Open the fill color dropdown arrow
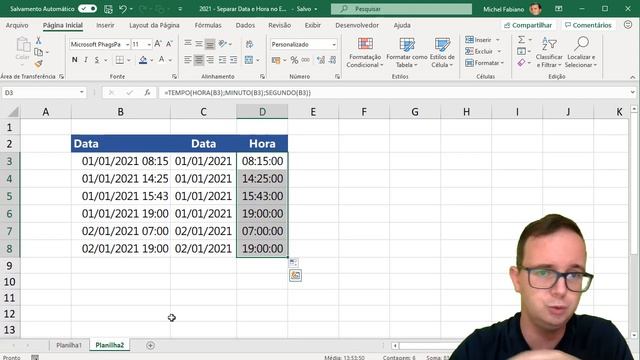The image size is (640, 360). pyautogui.click(x=151, y=60)
